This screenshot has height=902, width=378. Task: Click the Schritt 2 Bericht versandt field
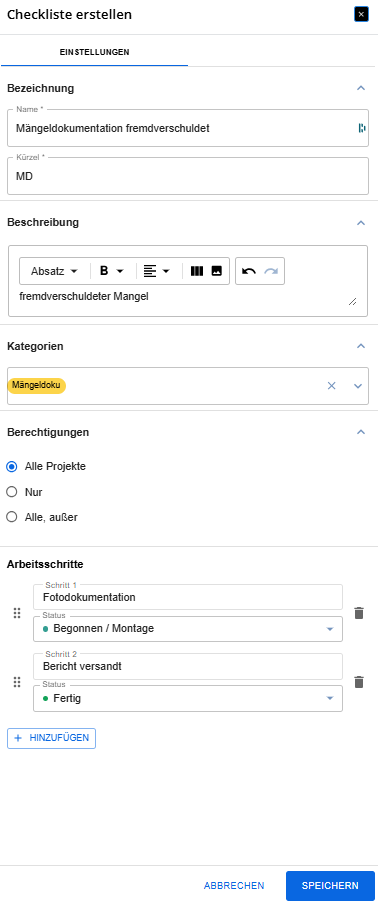[188, 666]
